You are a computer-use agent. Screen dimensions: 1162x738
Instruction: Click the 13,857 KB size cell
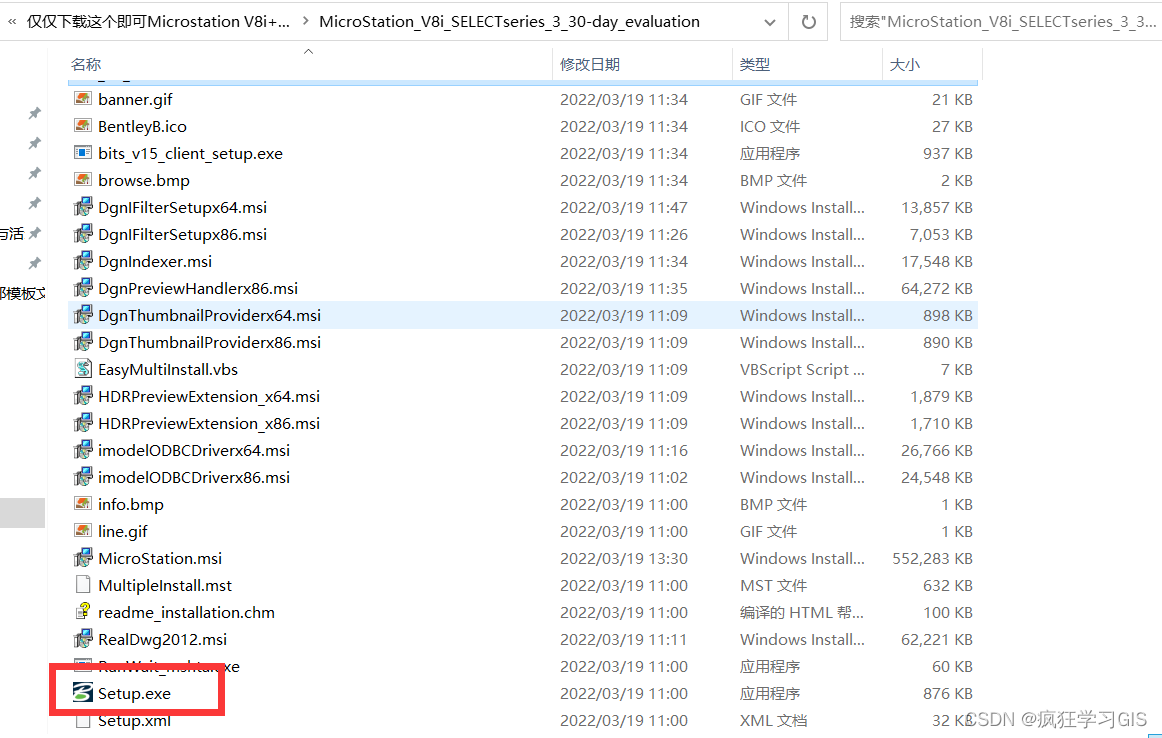click(x=937, y=207)
